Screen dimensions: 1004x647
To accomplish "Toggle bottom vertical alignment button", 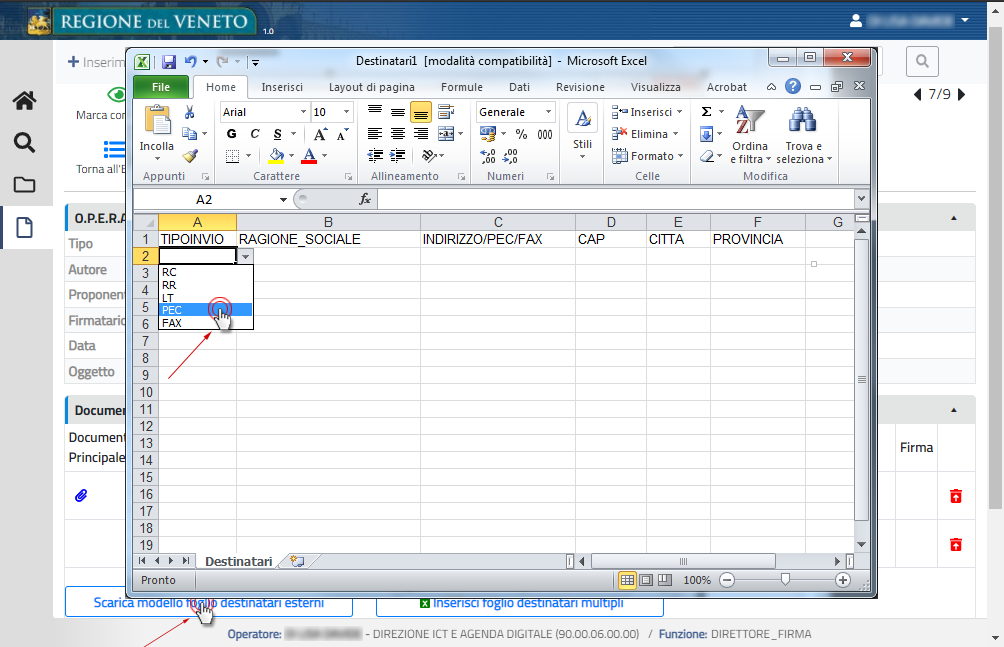I will point(421,113).
